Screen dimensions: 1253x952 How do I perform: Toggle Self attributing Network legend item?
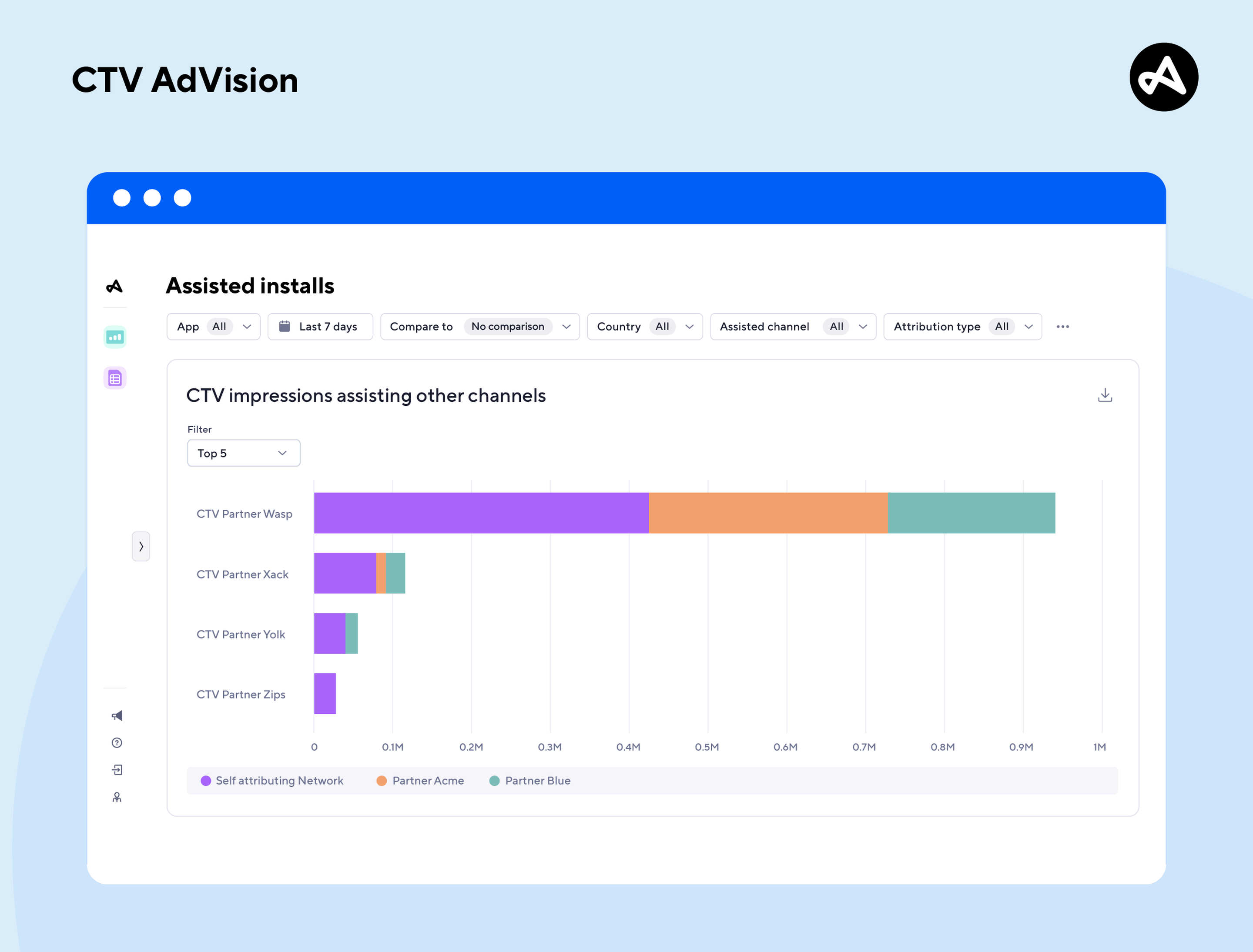coord(272,780)
